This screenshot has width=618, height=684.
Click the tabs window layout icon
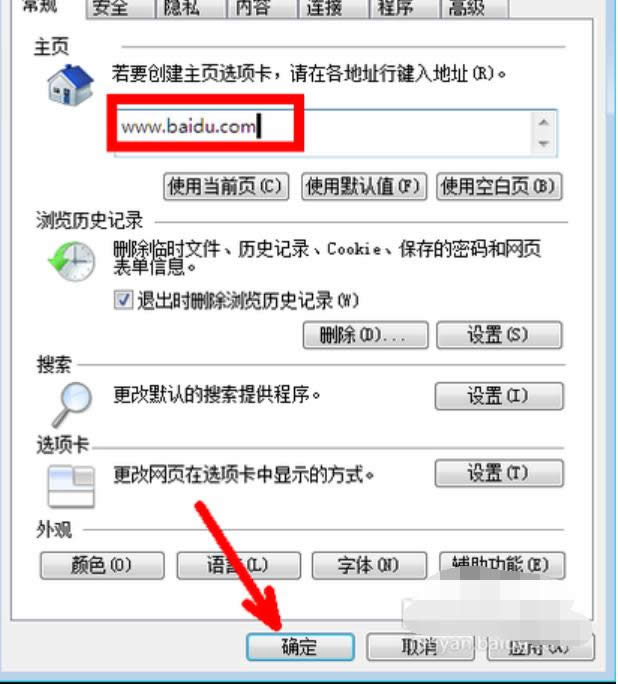click(x=71, y=487)
